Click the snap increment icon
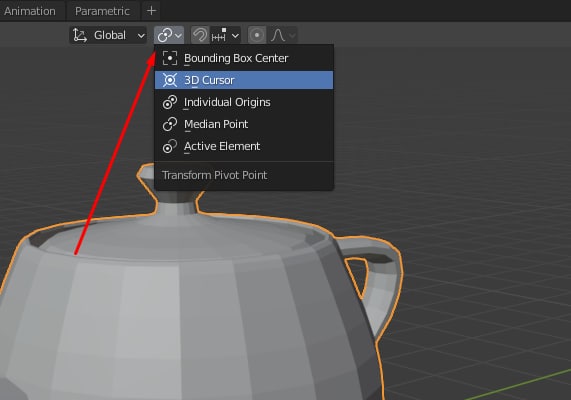 (219, 35)
